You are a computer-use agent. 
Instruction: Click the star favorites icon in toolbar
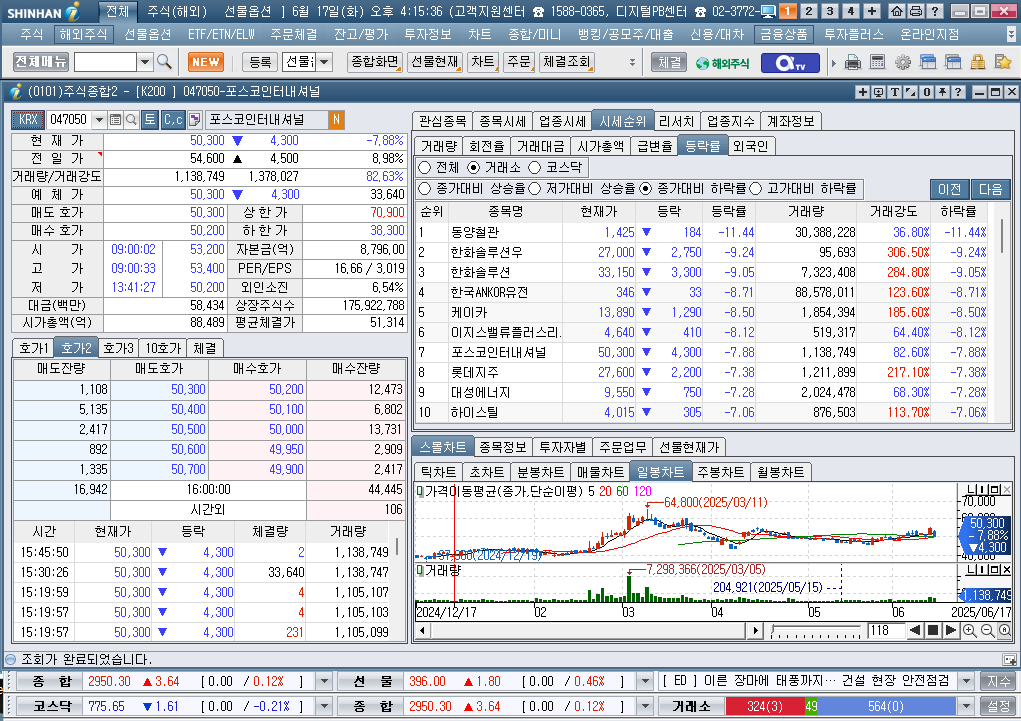(1003, 63)
